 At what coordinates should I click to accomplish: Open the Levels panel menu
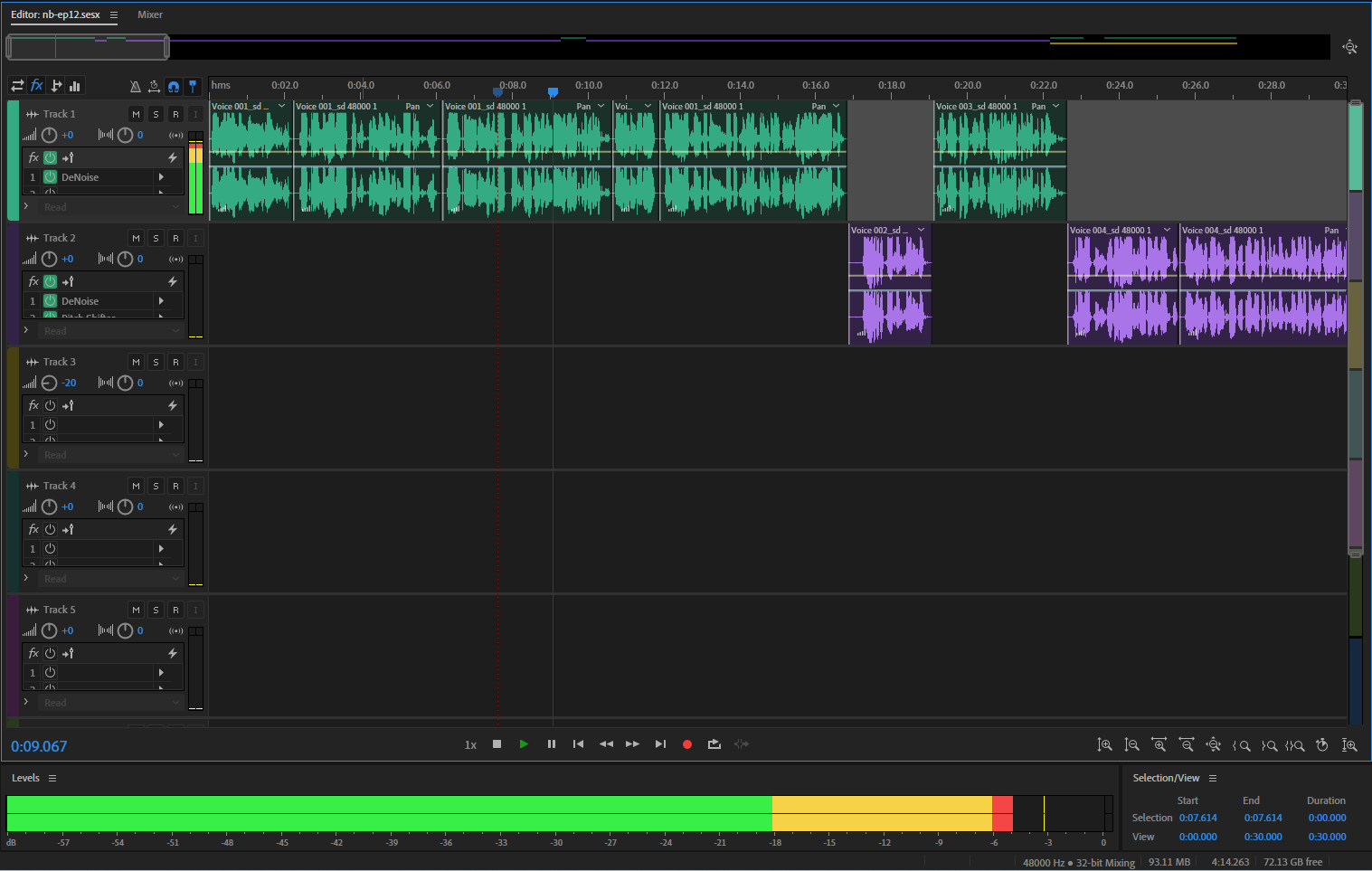tap(52, 778)
